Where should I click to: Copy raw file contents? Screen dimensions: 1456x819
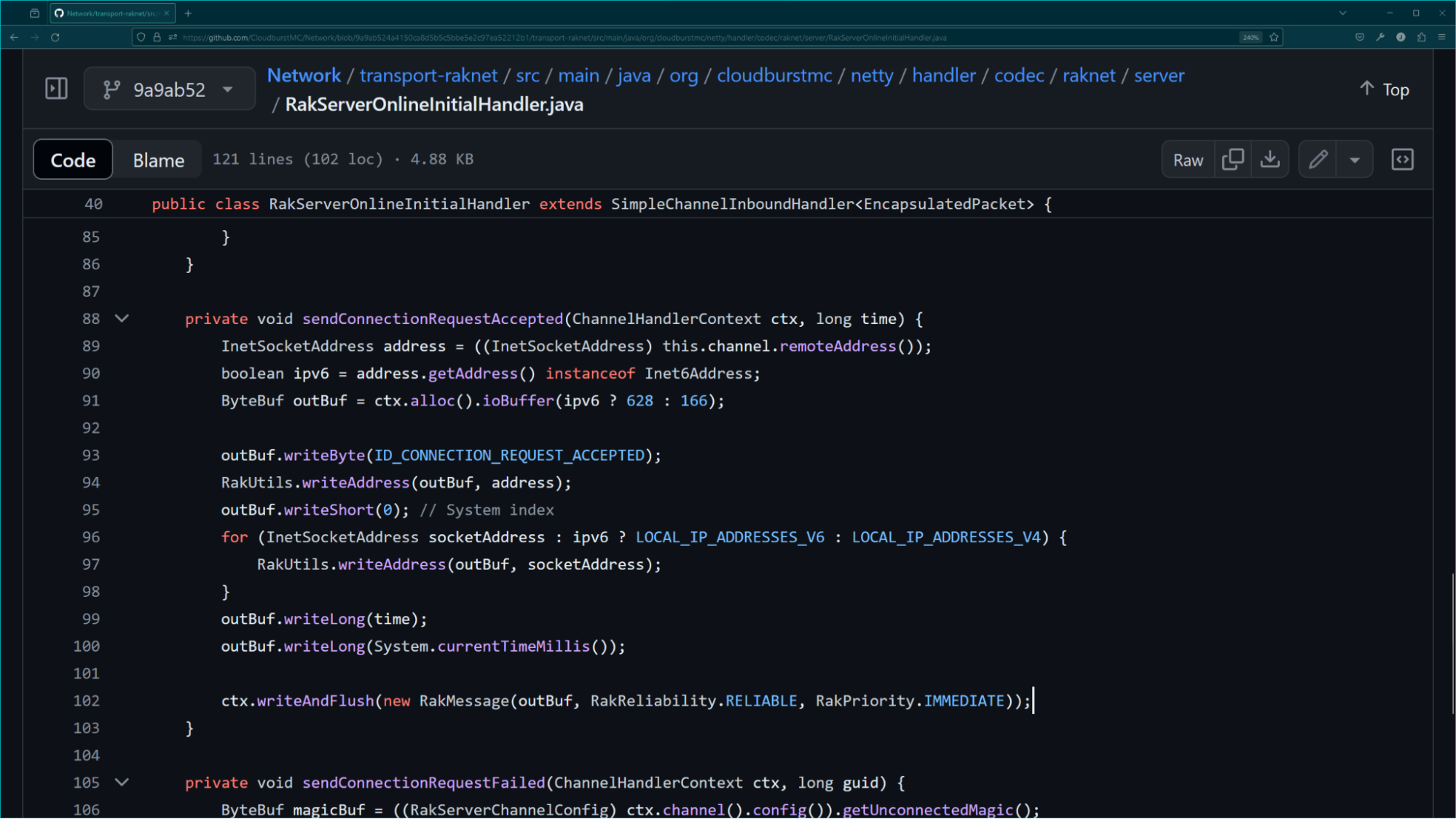(x=1232, y=159)
